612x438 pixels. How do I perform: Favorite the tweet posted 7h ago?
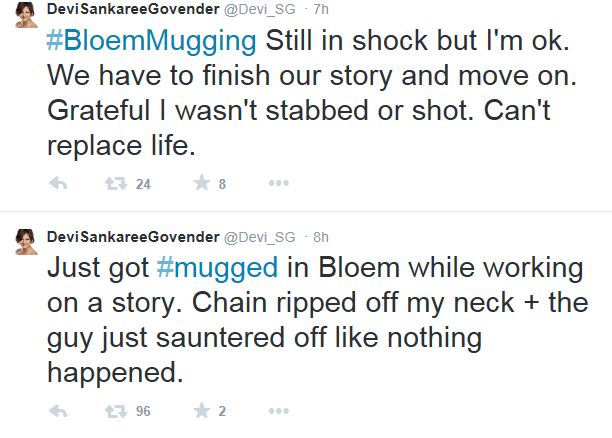(x=202, y=183)
